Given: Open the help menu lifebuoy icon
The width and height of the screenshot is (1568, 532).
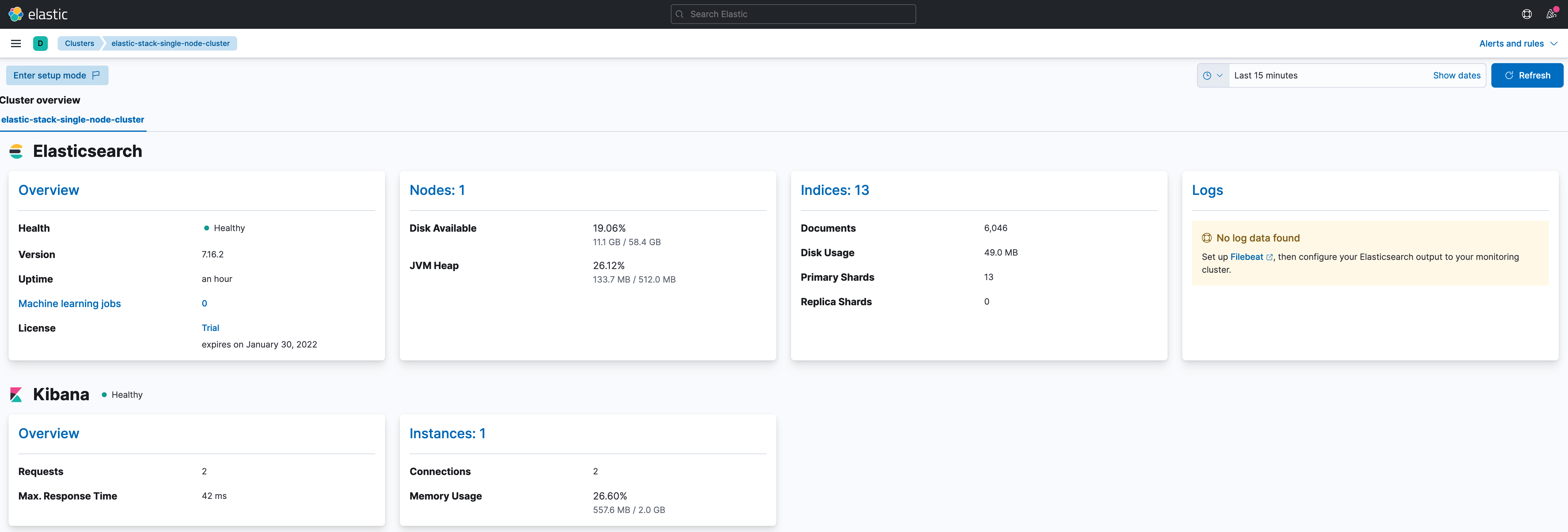Looking at the screenshot, I should (1526, 14).
